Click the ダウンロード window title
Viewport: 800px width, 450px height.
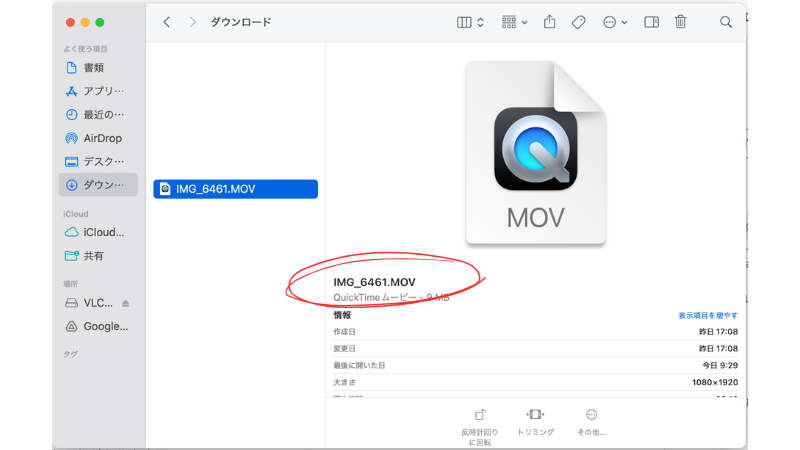coord(241,22)
